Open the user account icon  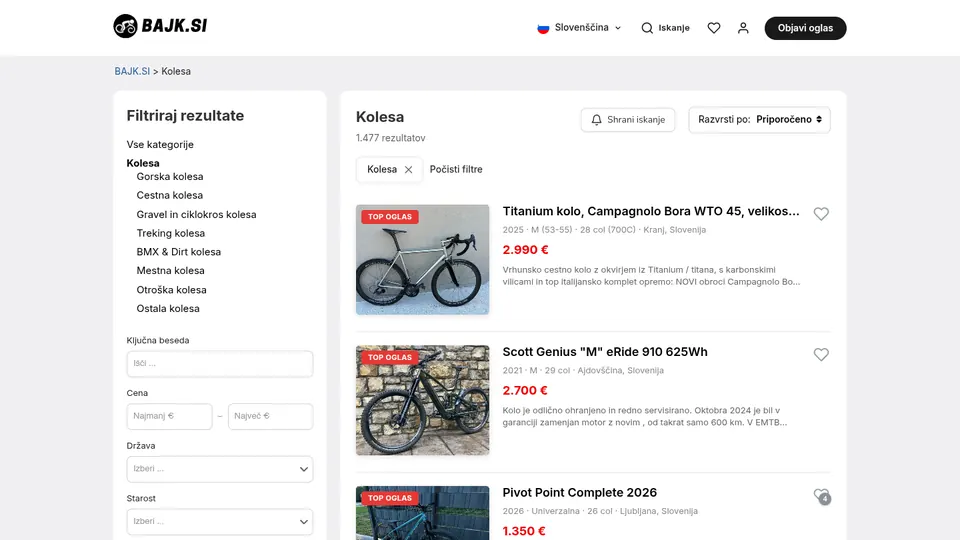743,28
